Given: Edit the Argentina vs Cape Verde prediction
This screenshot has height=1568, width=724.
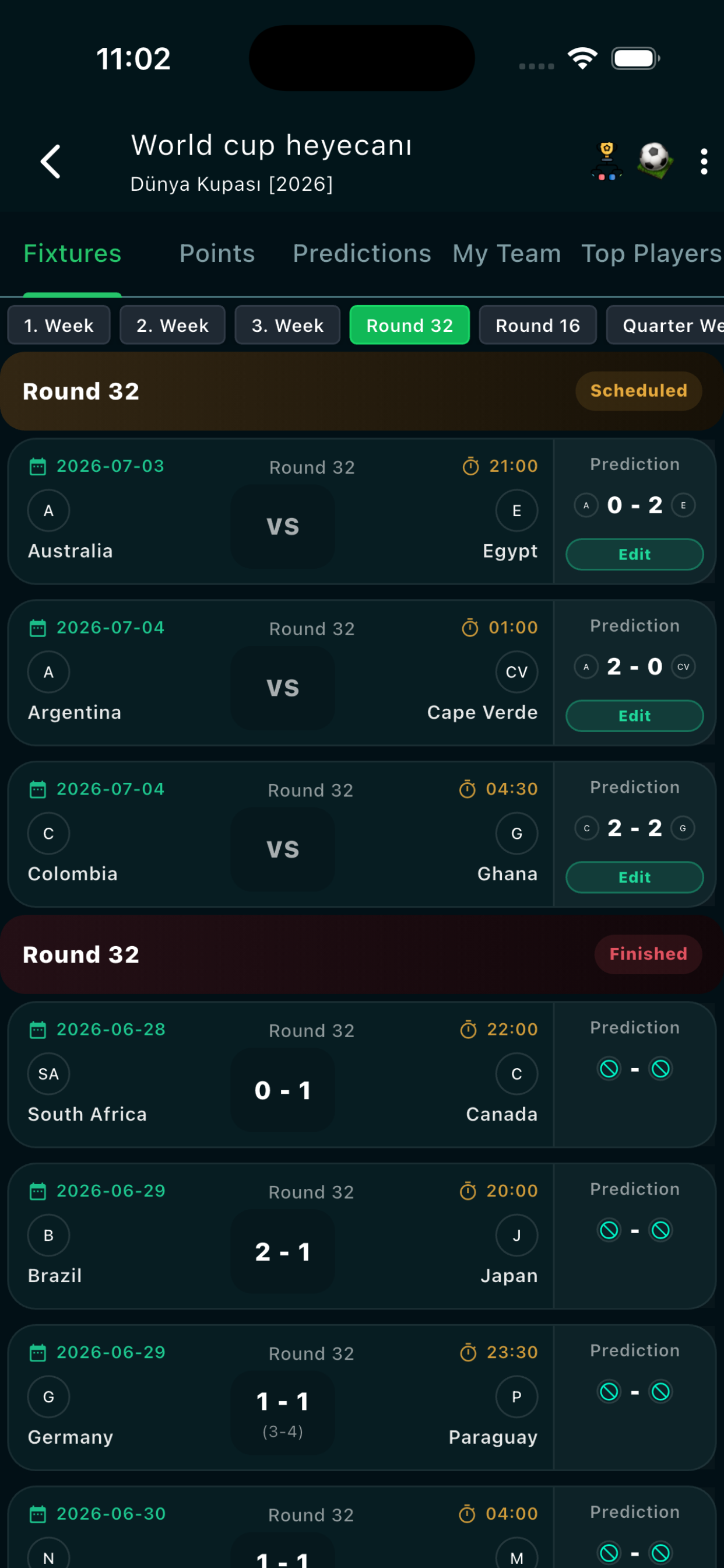Looking at the screenshot, I should (x=635, y=716).
